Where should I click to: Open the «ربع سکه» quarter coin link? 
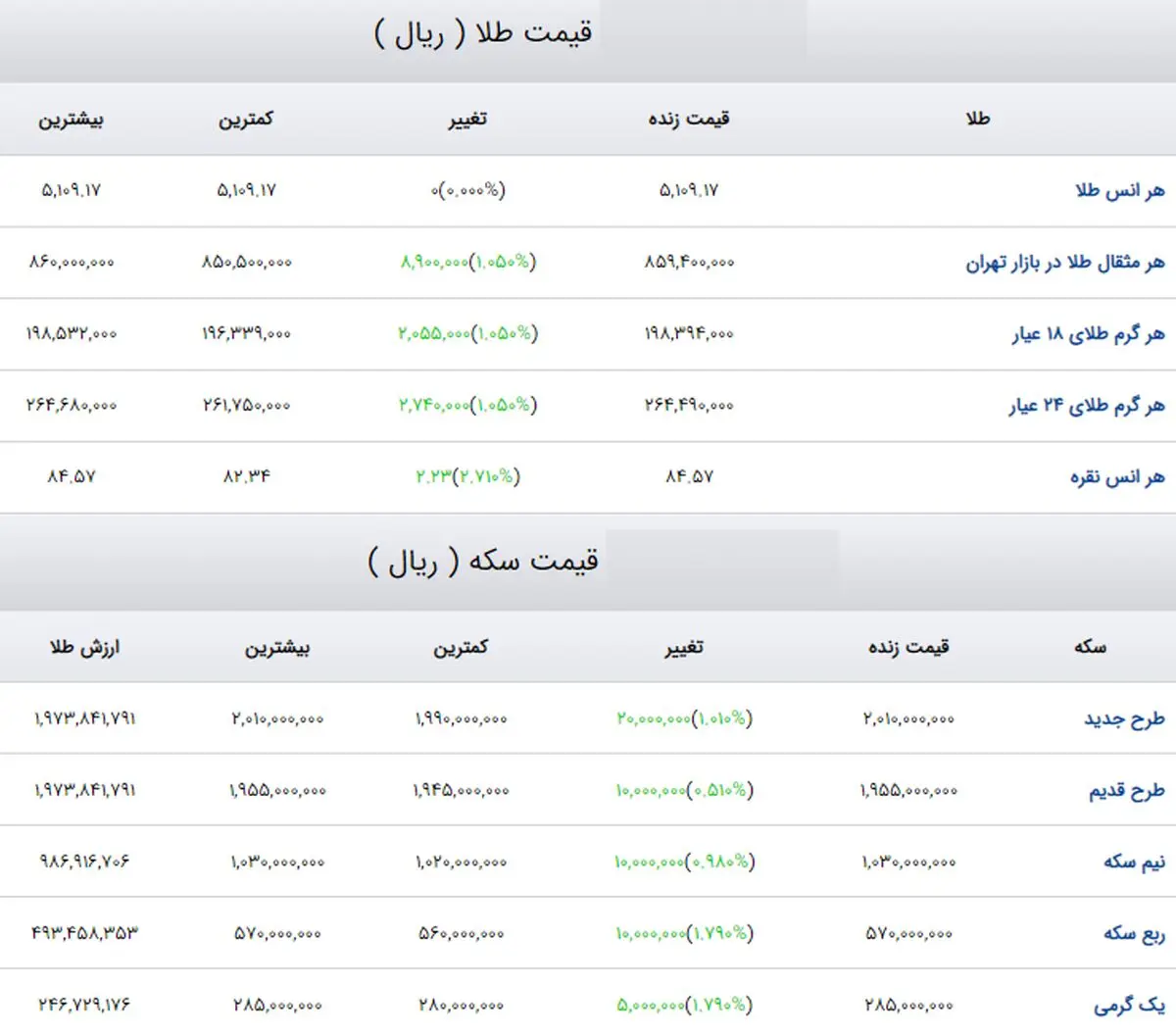coord(1134,933)
